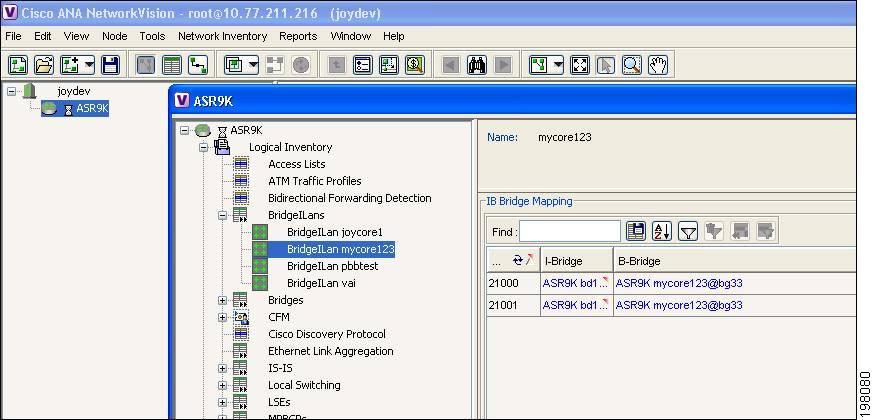Screen dimensions: 874x420
Task: Toggle the map view icon
Action: point(145,65)
